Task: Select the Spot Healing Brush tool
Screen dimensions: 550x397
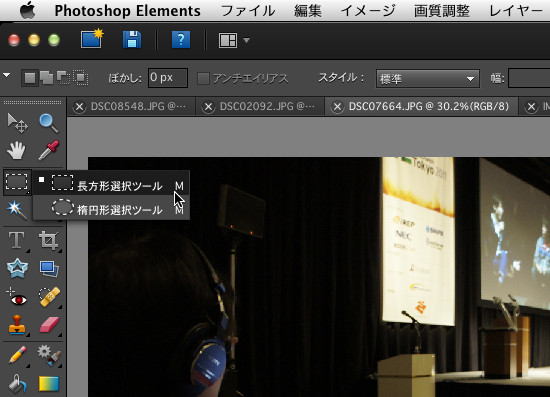Action: [49, 297]
